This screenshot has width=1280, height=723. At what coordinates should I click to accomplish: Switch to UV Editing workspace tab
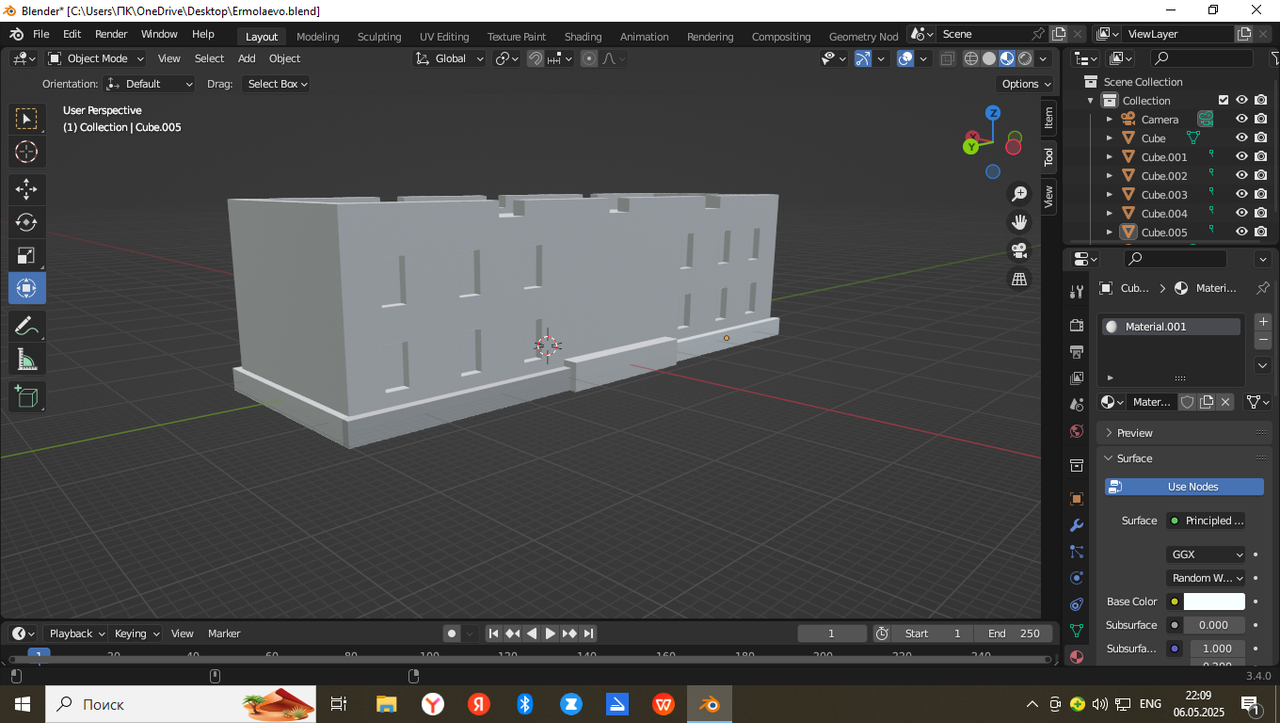[444, 36]
